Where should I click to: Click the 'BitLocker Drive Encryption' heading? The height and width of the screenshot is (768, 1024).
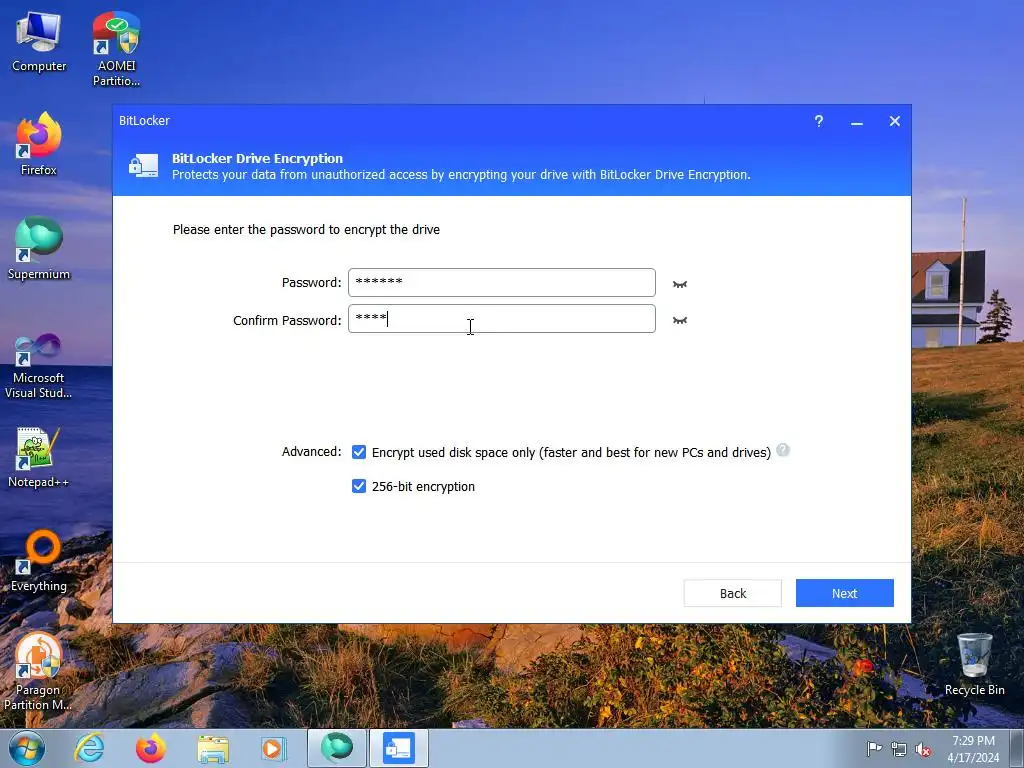257,158
